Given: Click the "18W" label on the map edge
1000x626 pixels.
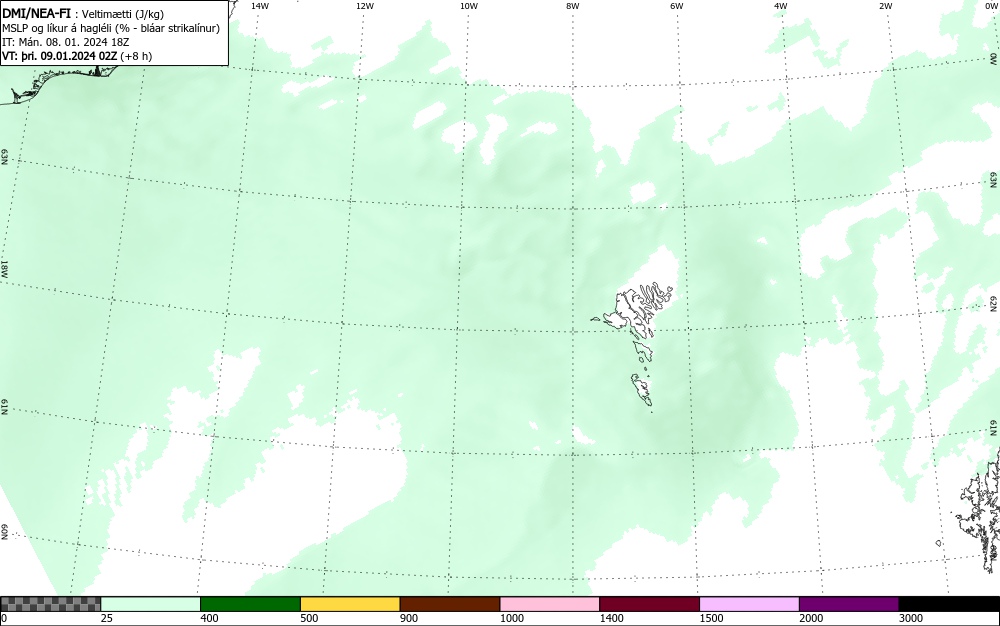Looking at the screenshot, I should (4, 269).
